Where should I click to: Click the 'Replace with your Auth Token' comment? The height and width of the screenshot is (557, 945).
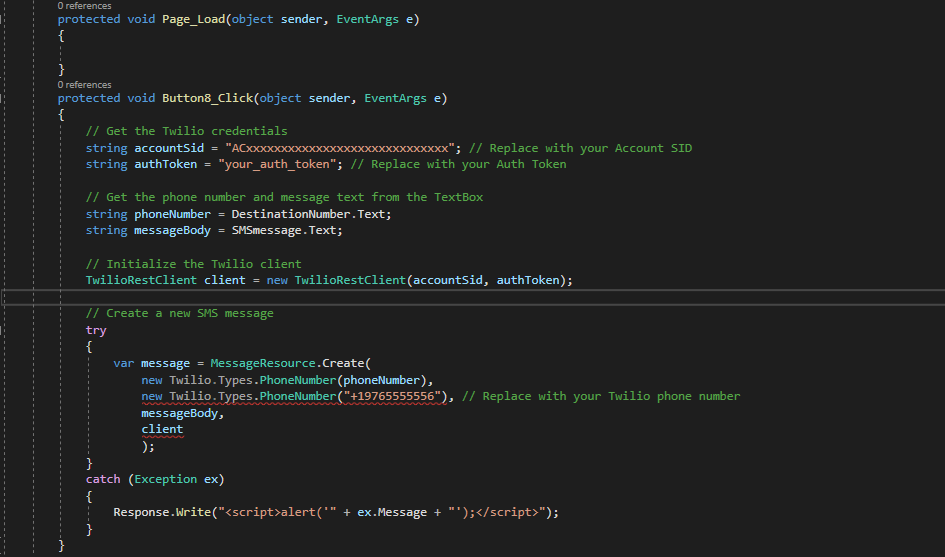pyautogui.click(x=458, y=165)
